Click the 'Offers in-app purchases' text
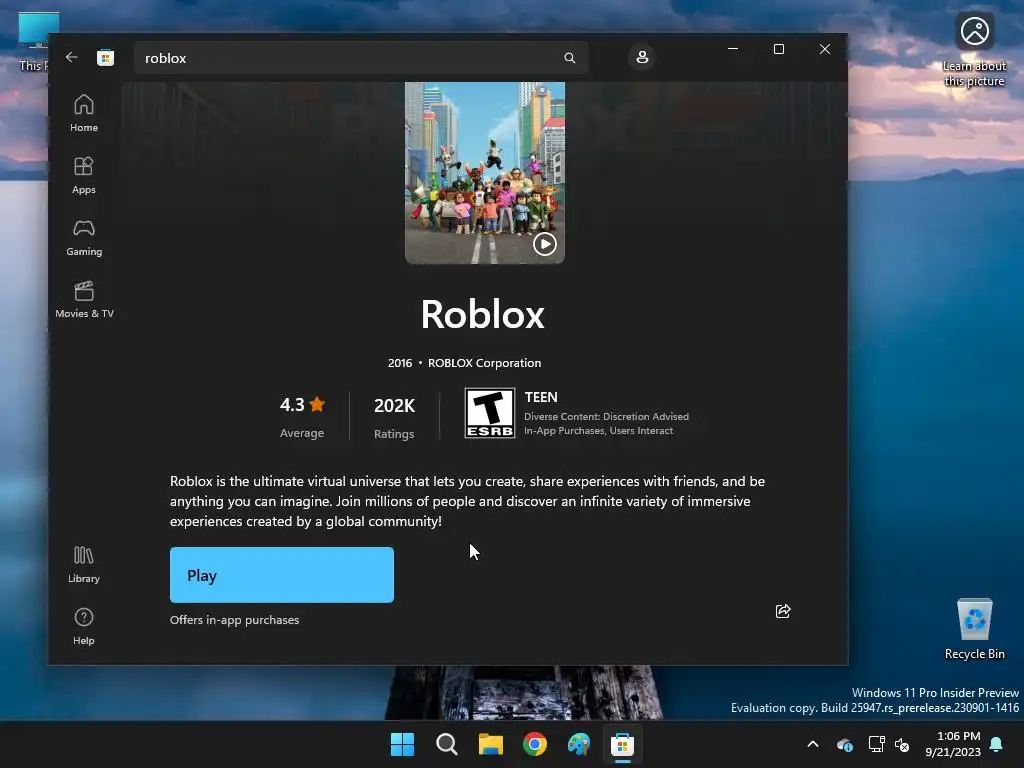 (x=234, y=620)
